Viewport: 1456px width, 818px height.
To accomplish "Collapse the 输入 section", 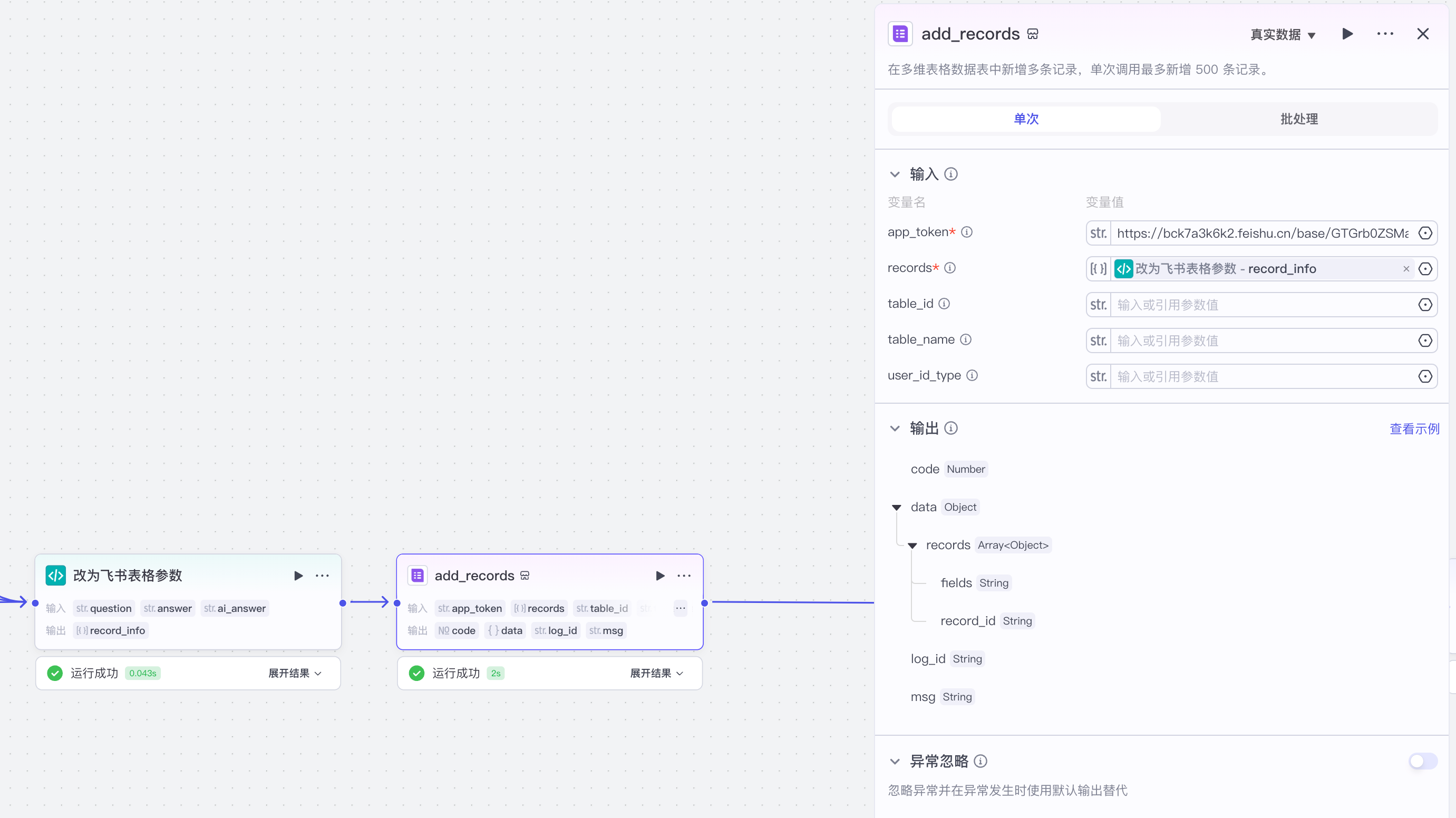I will (895, 174).
